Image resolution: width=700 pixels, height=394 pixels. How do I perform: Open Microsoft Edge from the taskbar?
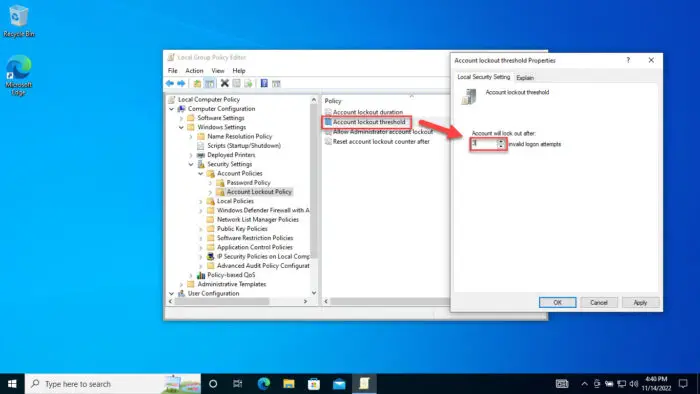coord(264,384)
